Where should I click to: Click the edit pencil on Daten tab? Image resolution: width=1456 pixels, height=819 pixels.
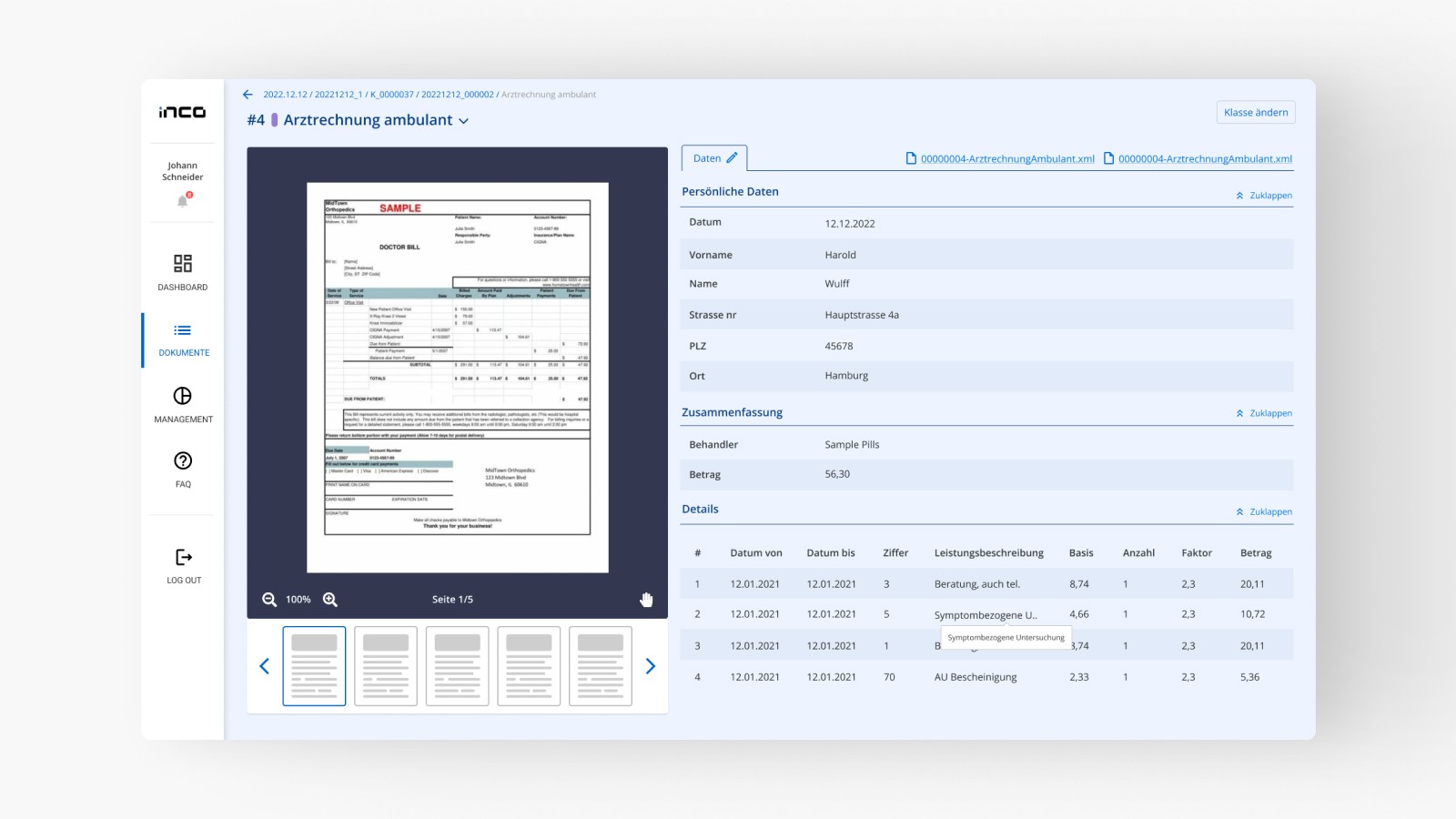pyautogui.click(x=732, y=158)
